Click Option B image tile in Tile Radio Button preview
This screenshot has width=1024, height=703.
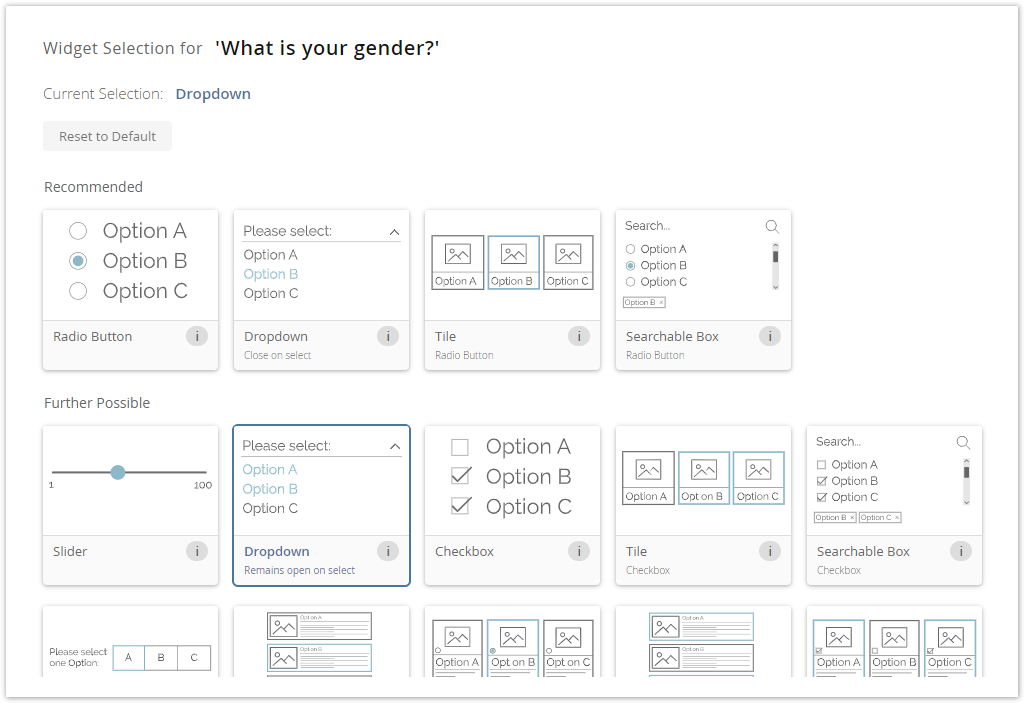513,262
